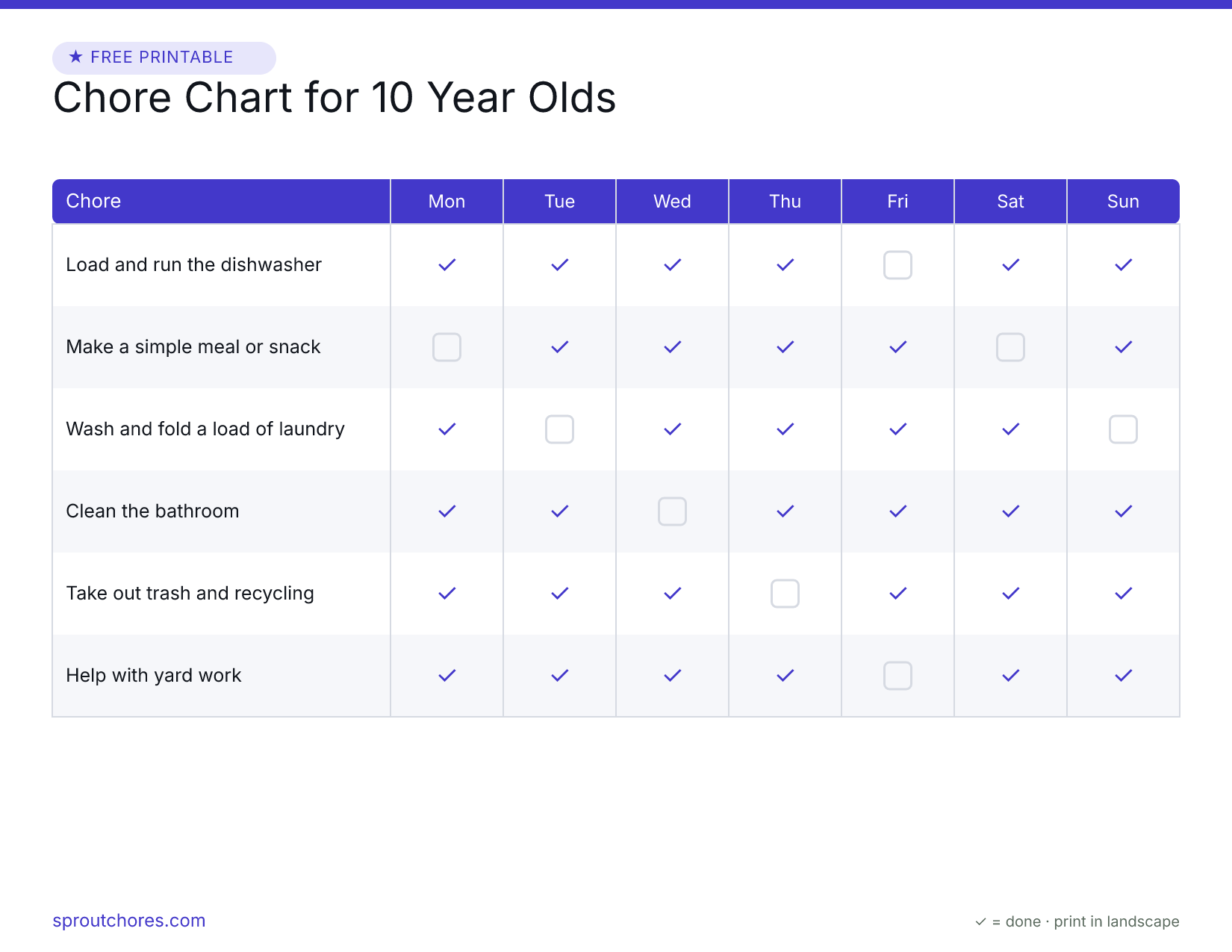Click the meal or snack checkmark for Friday
Viewport: 1232px width, 952px height.
pyautogui.click(x=897, y=347)
